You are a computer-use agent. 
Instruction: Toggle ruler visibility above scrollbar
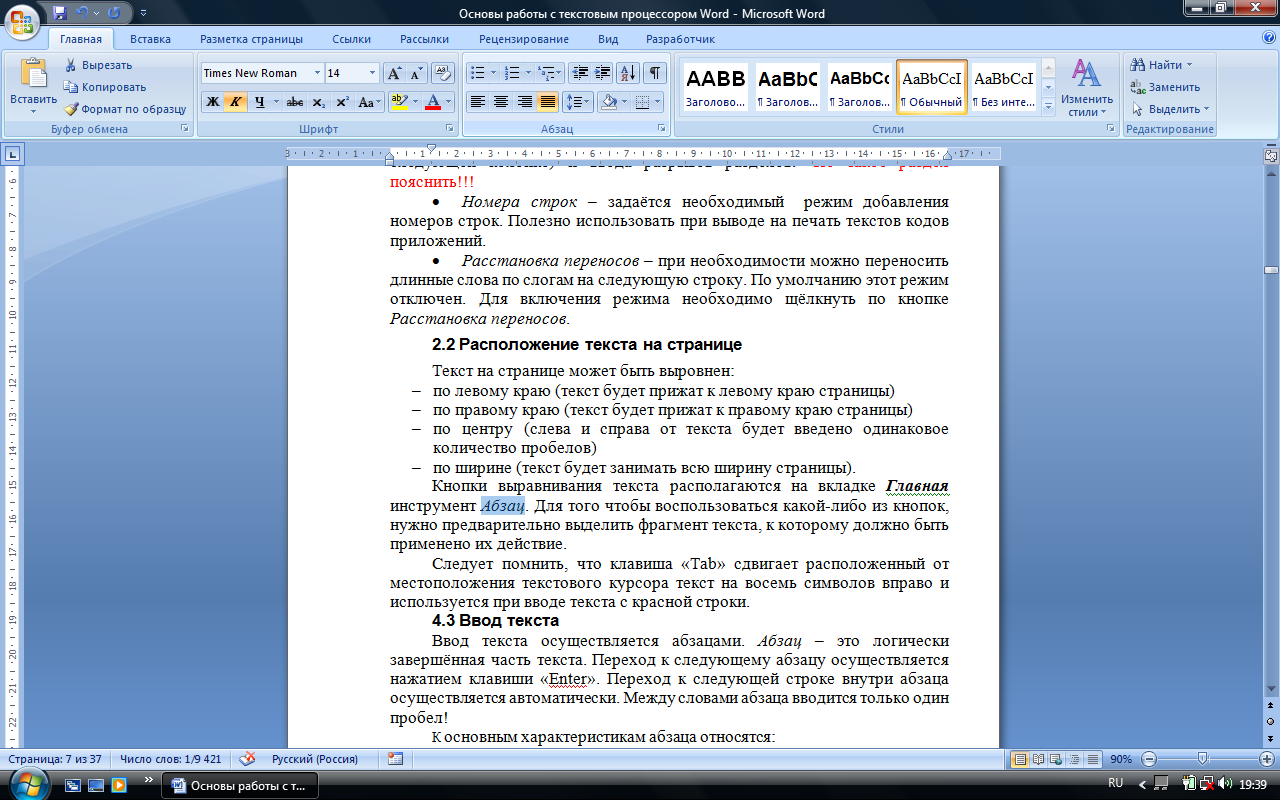click(x=1270, y=155)
